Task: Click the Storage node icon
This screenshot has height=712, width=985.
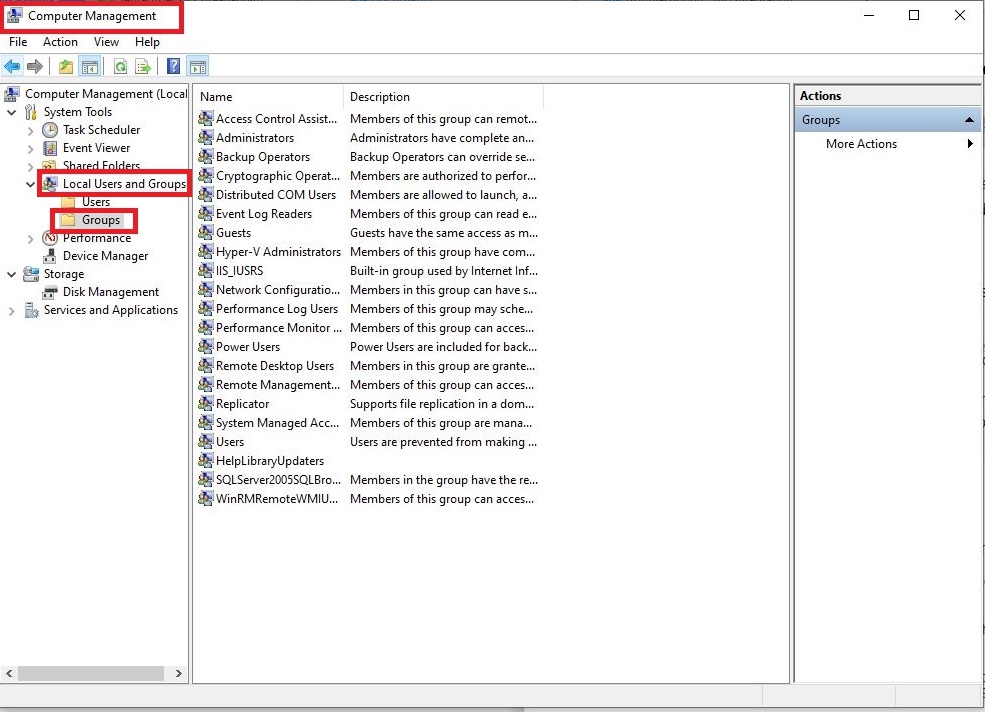Action: [31, 274]
